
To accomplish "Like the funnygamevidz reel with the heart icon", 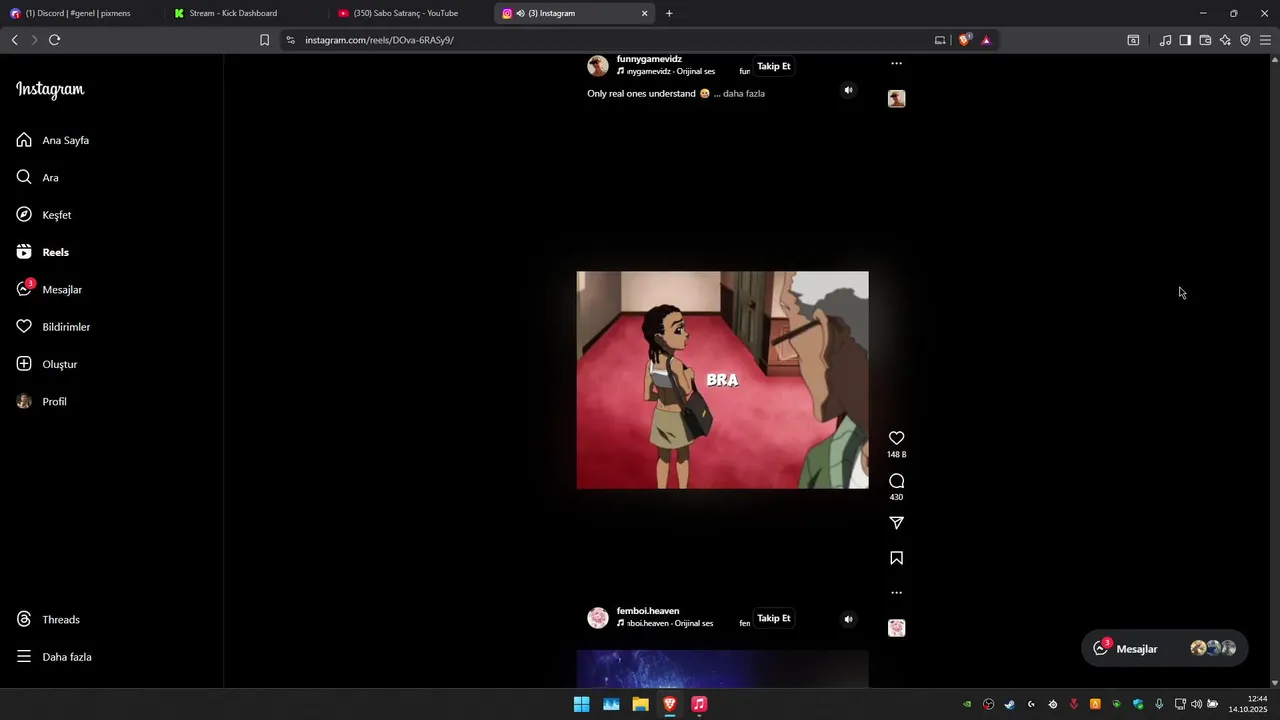I will [x=896, y=438].
